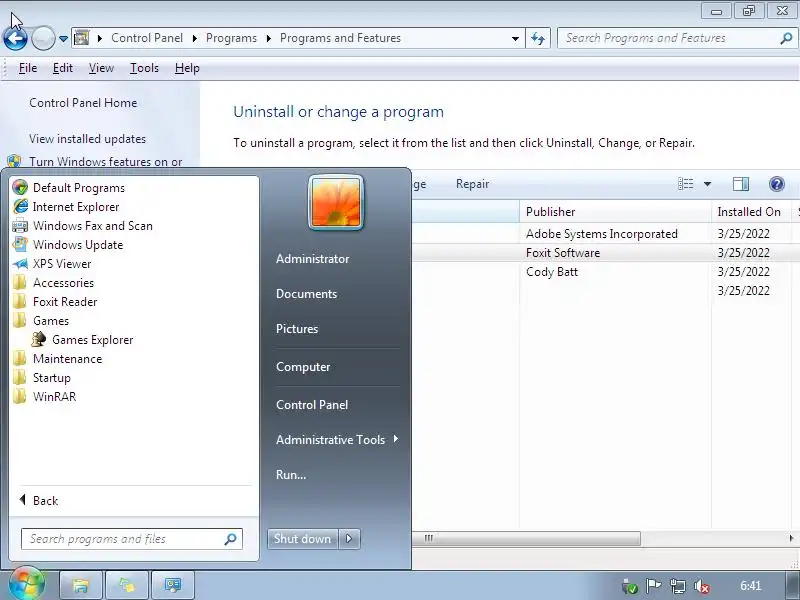Open View installed updates link

87,139
